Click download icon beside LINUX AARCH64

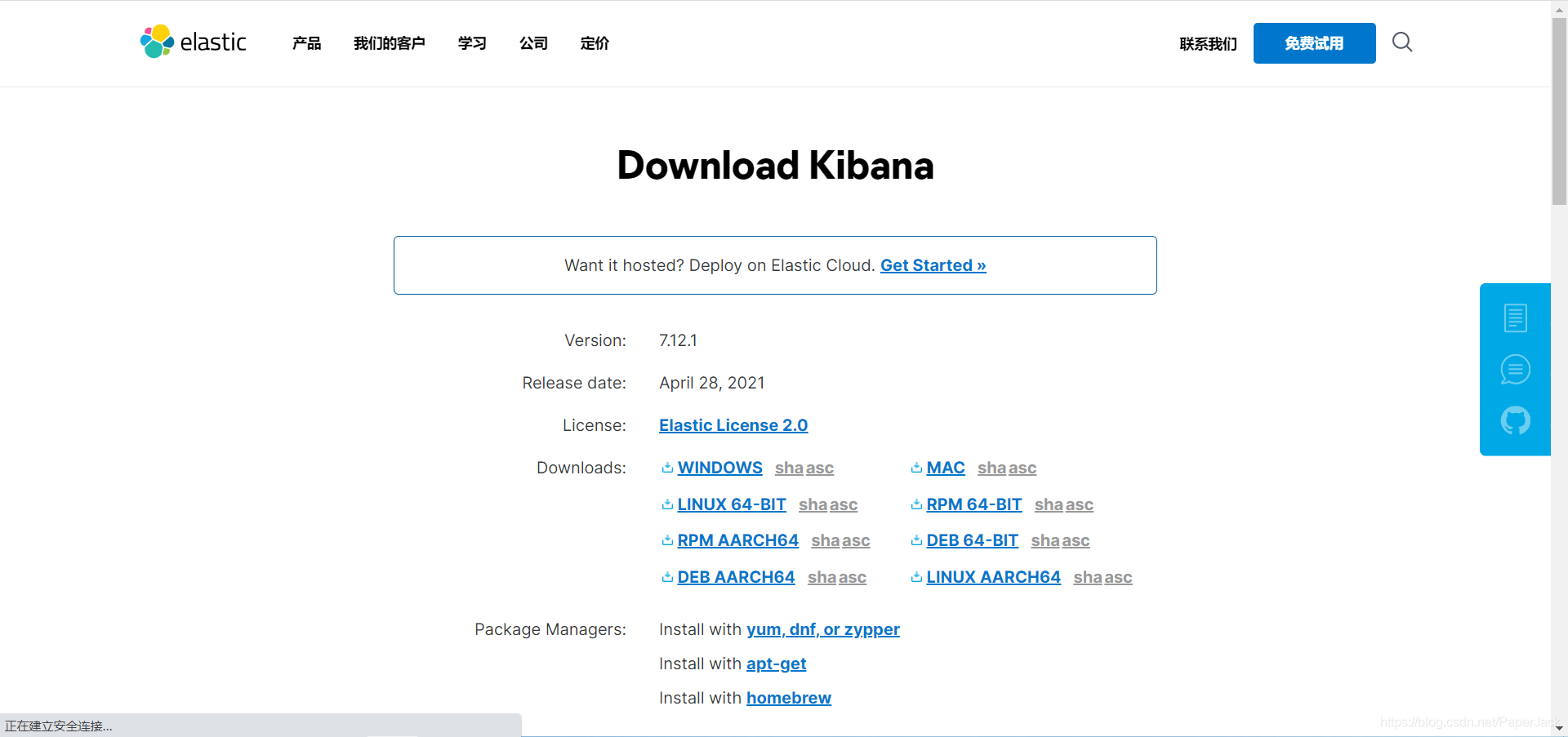916,577
